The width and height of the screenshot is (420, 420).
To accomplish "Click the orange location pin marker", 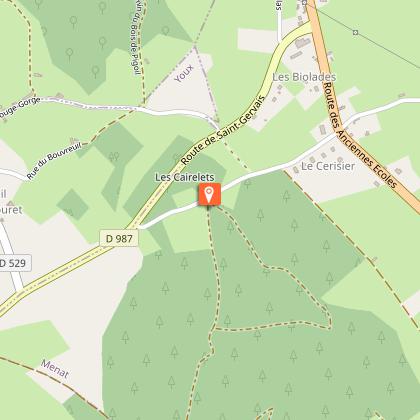I will [x=209, y=194].
